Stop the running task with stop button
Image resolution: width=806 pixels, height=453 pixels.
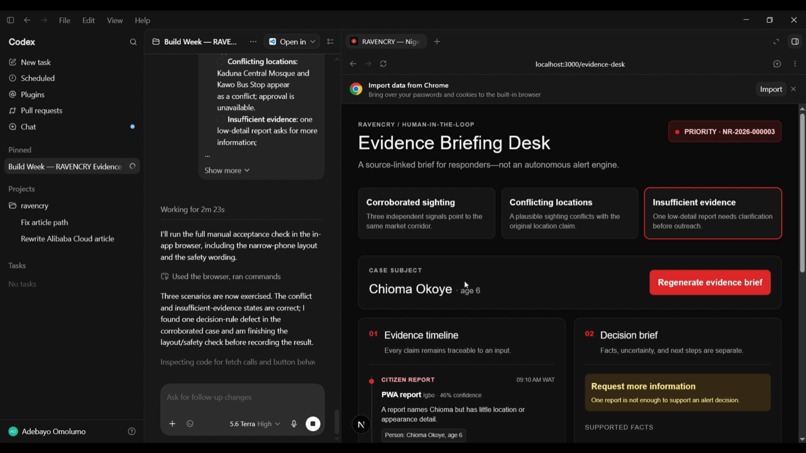coord(313,424)
